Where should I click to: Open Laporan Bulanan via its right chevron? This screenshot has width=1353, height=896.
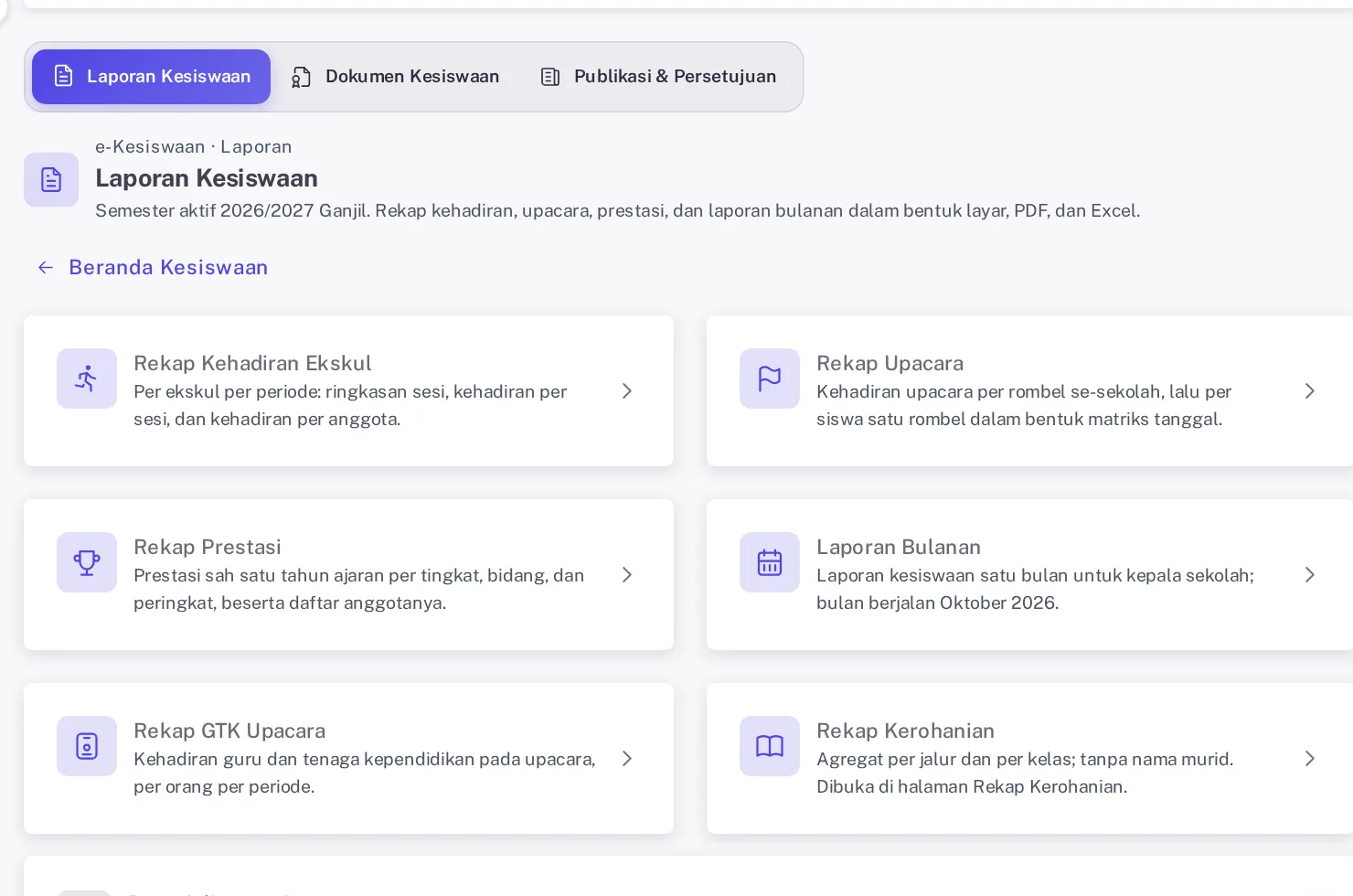pyautogui.click(x=1310, y=575)
